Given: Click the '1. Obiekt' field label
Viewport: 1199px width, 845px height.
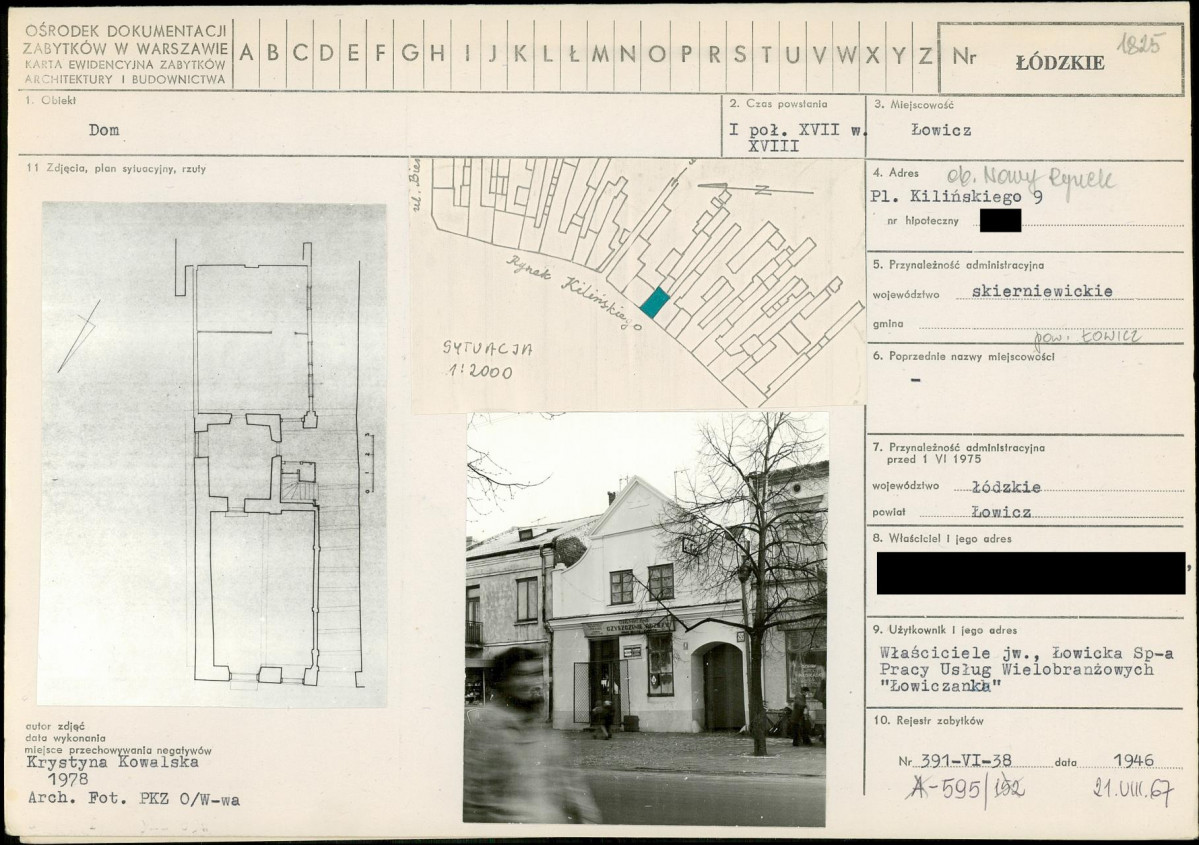Looking at the screenshot, I should 50,100.
